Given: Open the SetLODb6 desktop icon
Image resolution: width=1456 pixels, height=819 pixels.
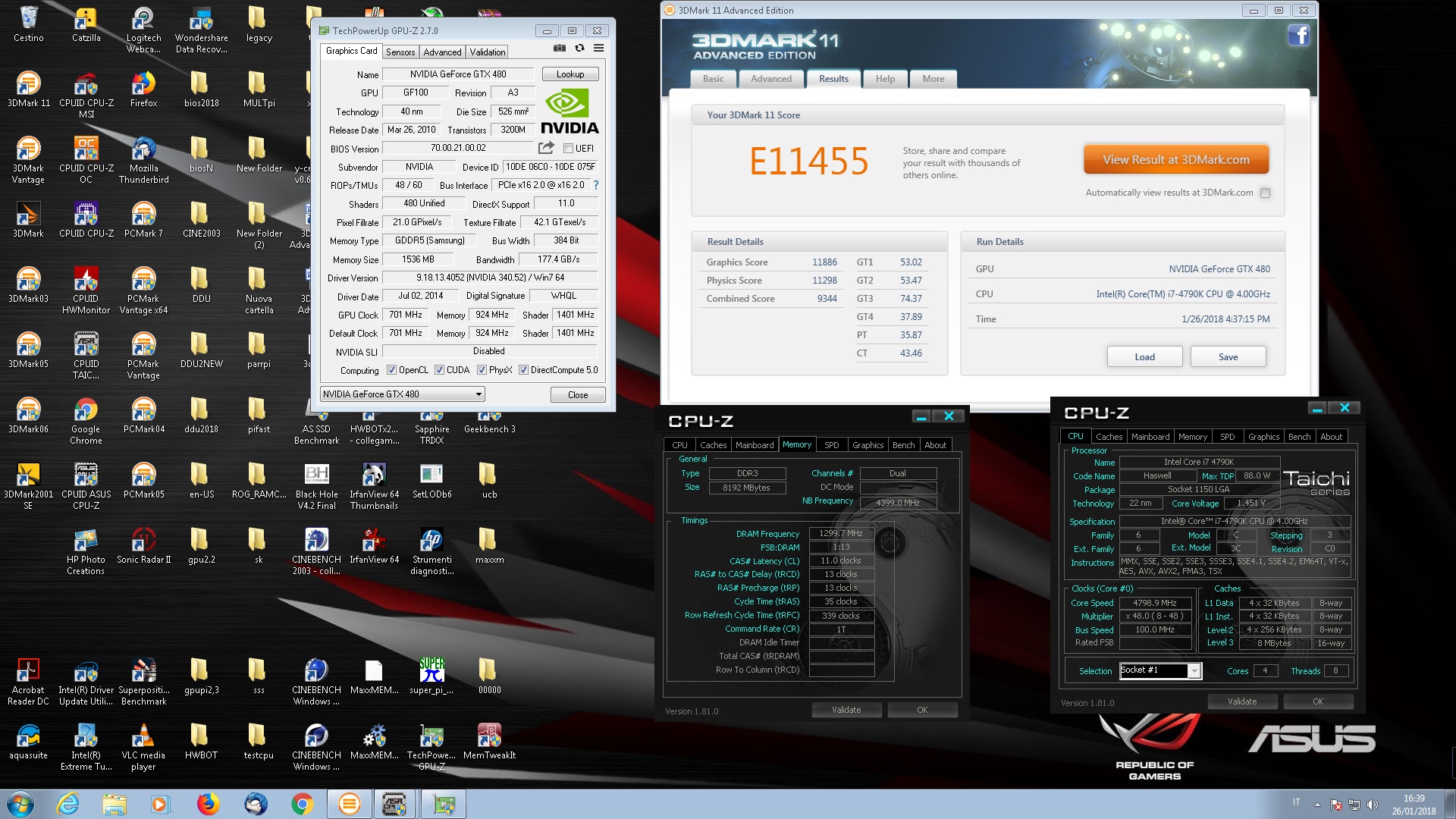Looking at the screenshot, I should (431, 482).
